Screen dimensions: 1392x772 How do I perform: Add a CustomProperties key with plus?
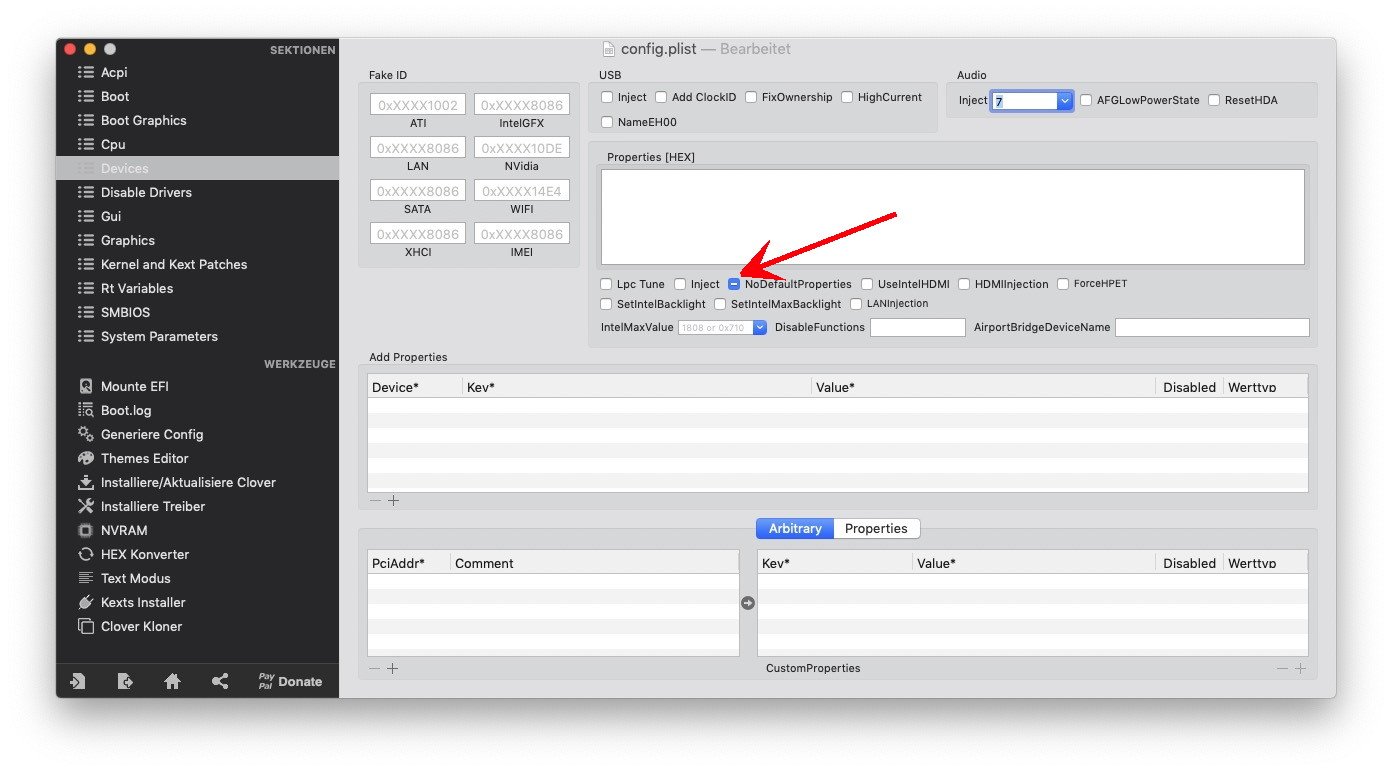point(1300,668)
